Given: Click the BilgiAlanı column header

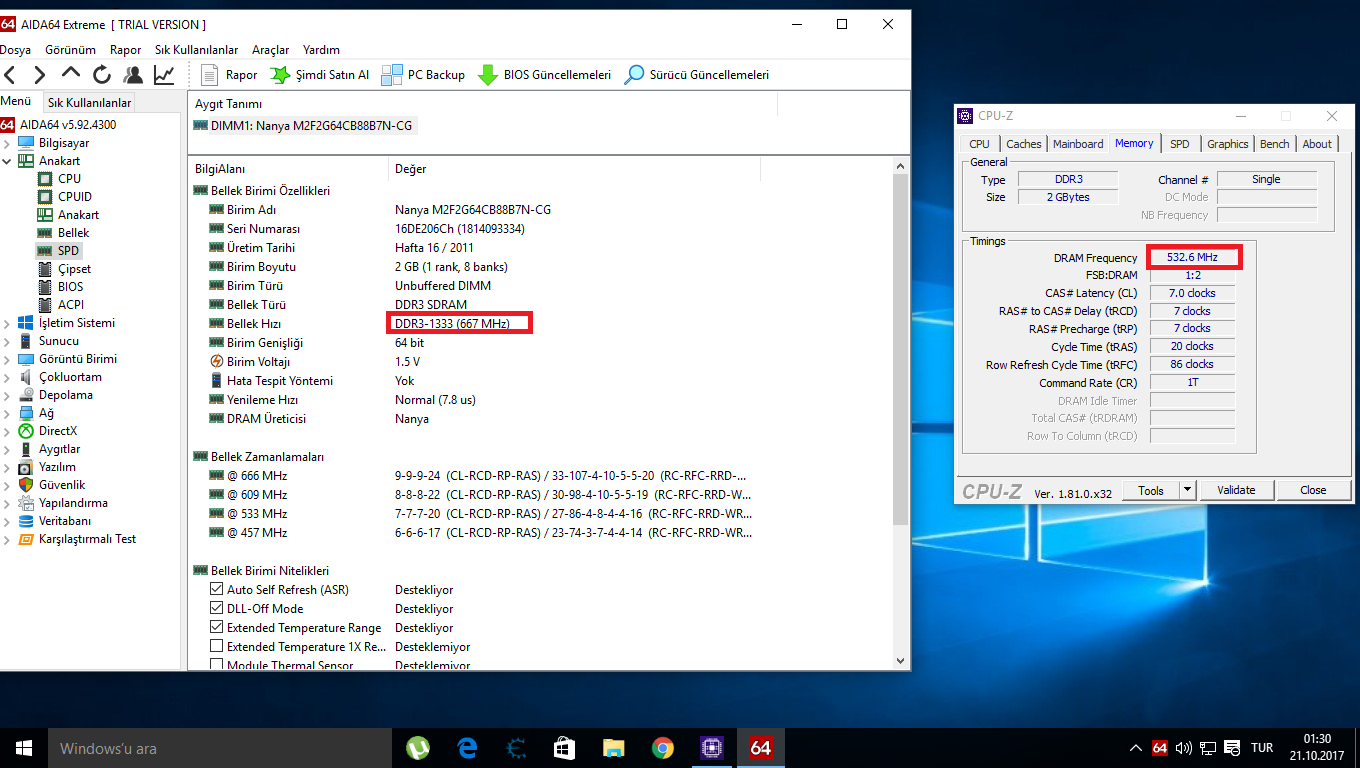Looking at the screenshot, I should 288,169.
